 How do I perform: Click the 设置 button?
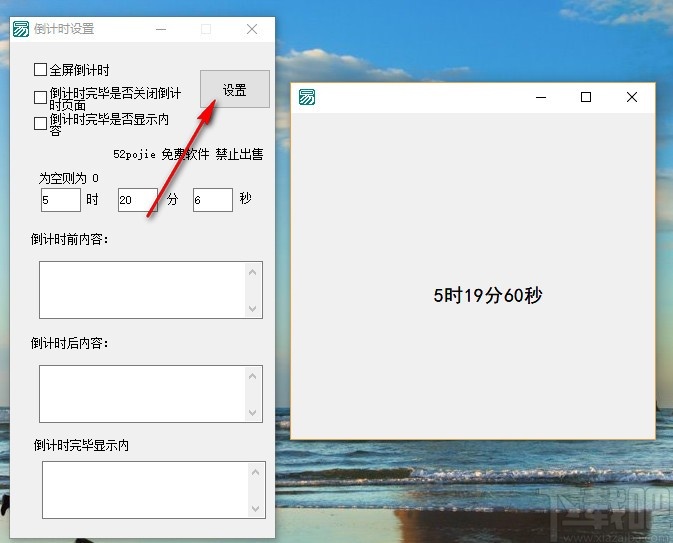click(235, 89)
